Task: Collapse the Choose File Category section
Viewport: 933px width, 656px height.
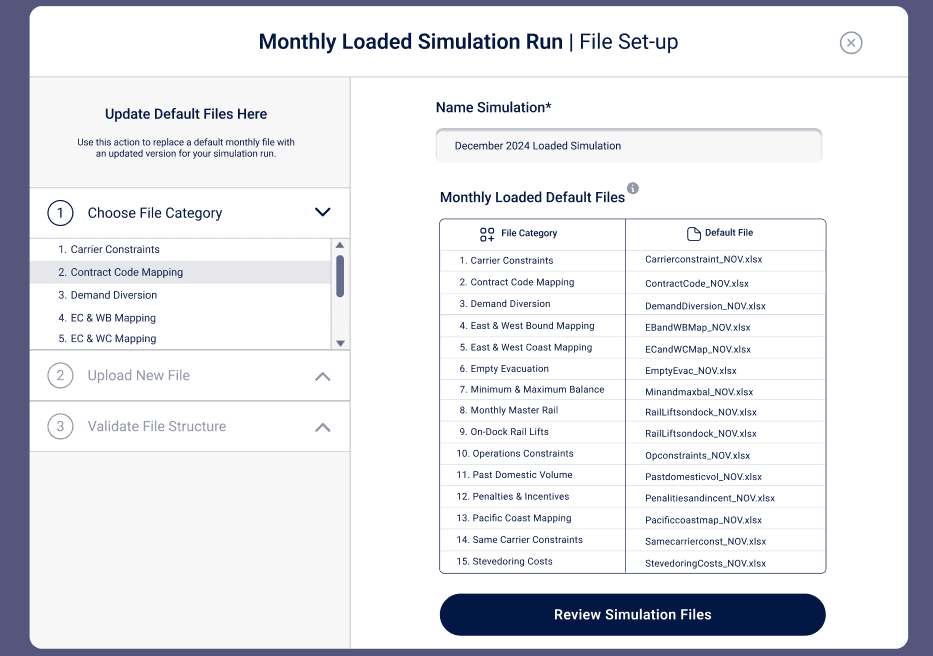Action: pyautogui.click(x=323, y=212)
